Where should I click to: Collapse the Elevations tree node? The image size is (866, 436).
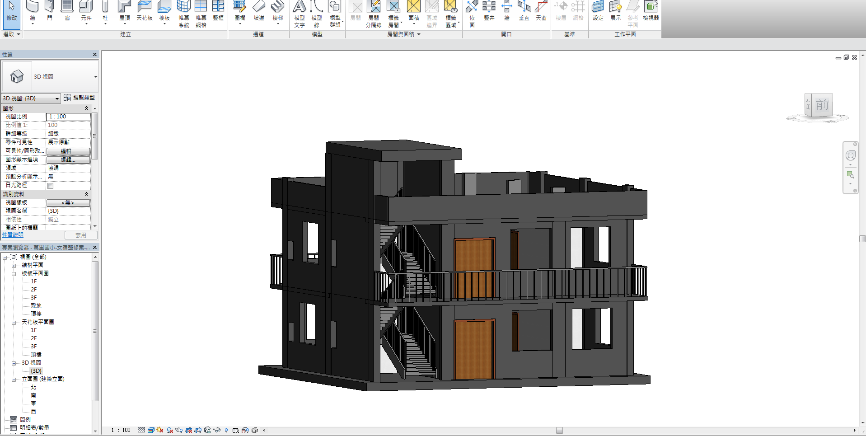(x=15, y=379)
